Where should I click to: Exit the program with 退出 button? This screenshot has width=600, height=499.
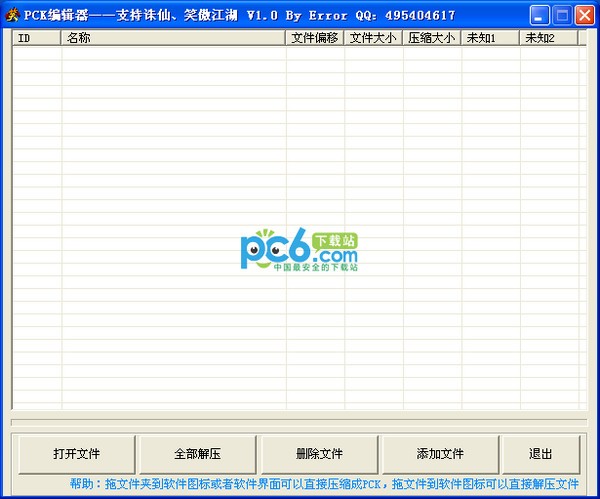541,454
